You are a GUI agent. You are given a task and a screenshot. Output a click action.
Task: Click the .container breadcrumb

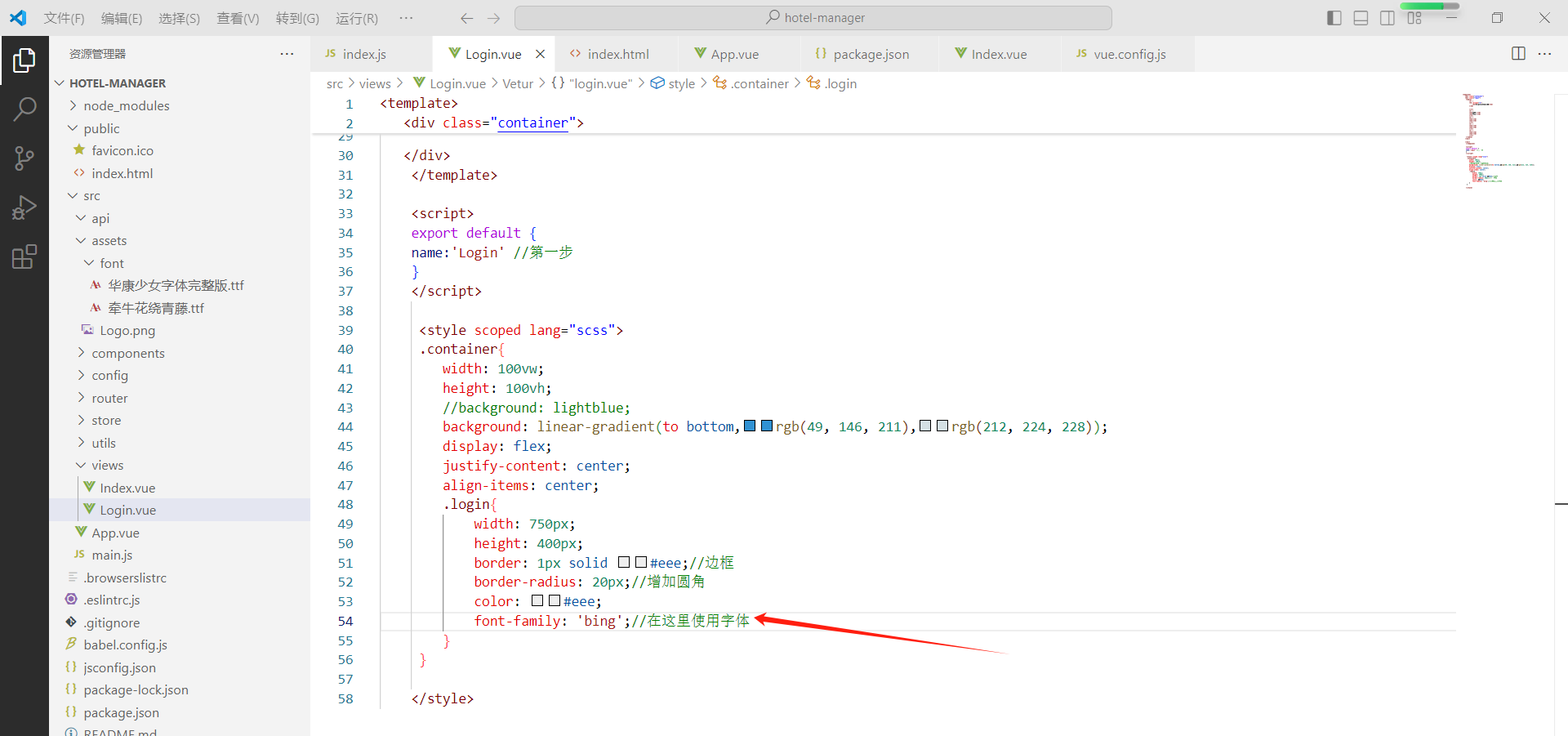[751, 83]
